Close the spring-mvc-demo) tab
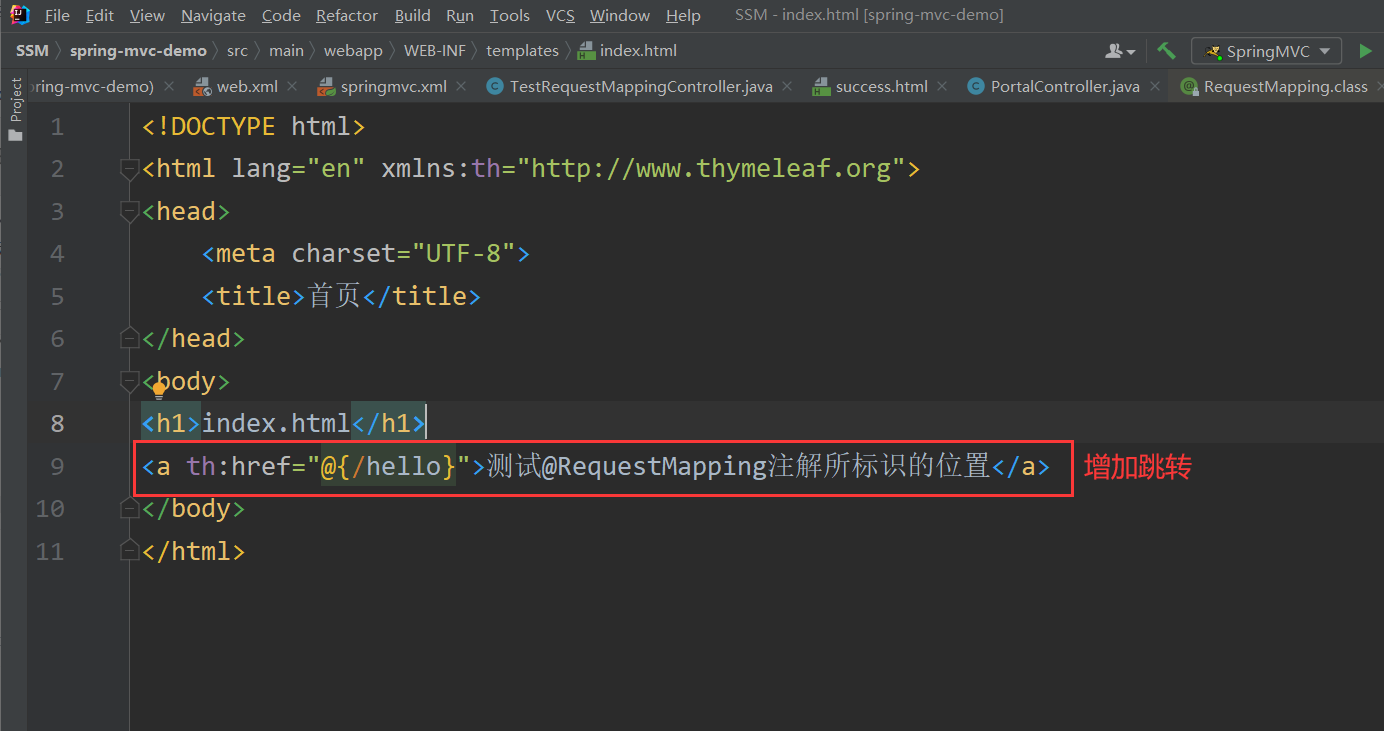 click(168, 87)
